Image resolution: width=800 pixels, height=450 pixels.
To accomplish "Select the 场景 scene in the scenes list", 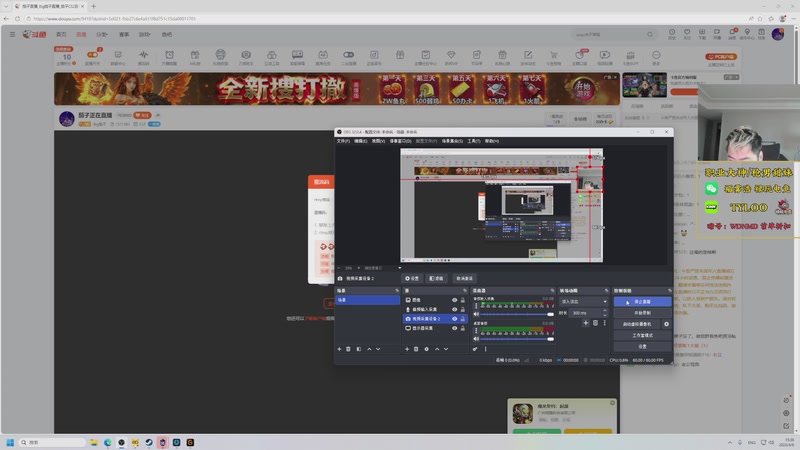I will [x=367, y=300].
